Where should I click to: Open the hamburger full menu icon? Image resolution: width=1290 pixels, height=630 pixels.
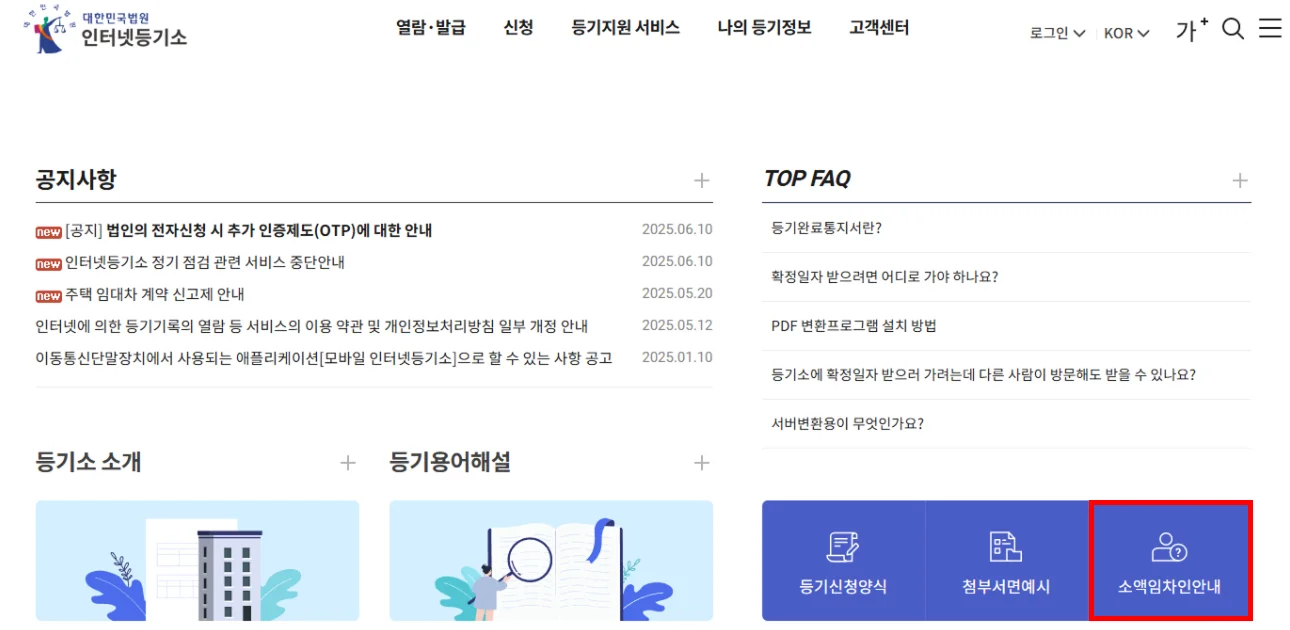(x=1270, y=28)
